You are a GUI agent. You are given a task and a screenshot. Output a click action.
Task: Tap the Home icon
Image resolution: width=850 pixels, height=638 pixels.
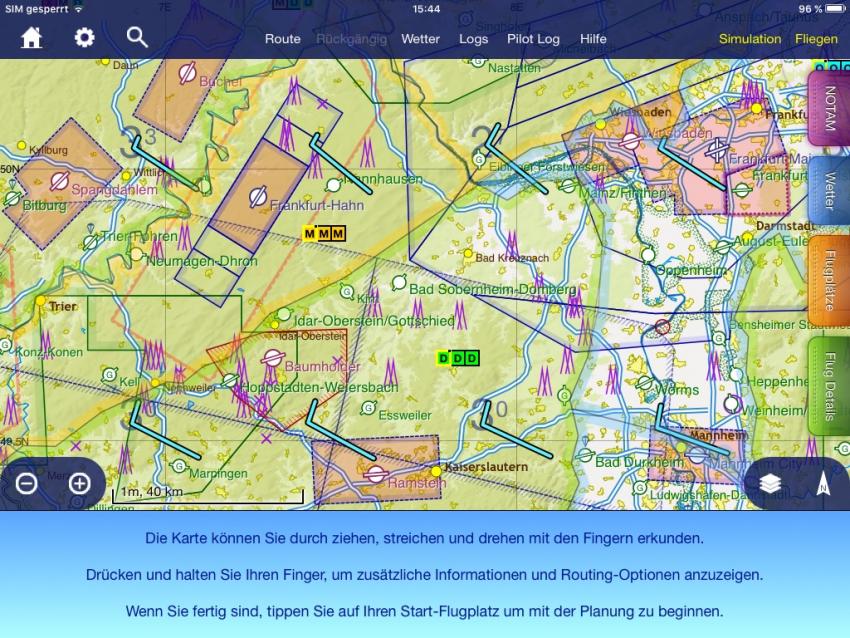[31, 38]
